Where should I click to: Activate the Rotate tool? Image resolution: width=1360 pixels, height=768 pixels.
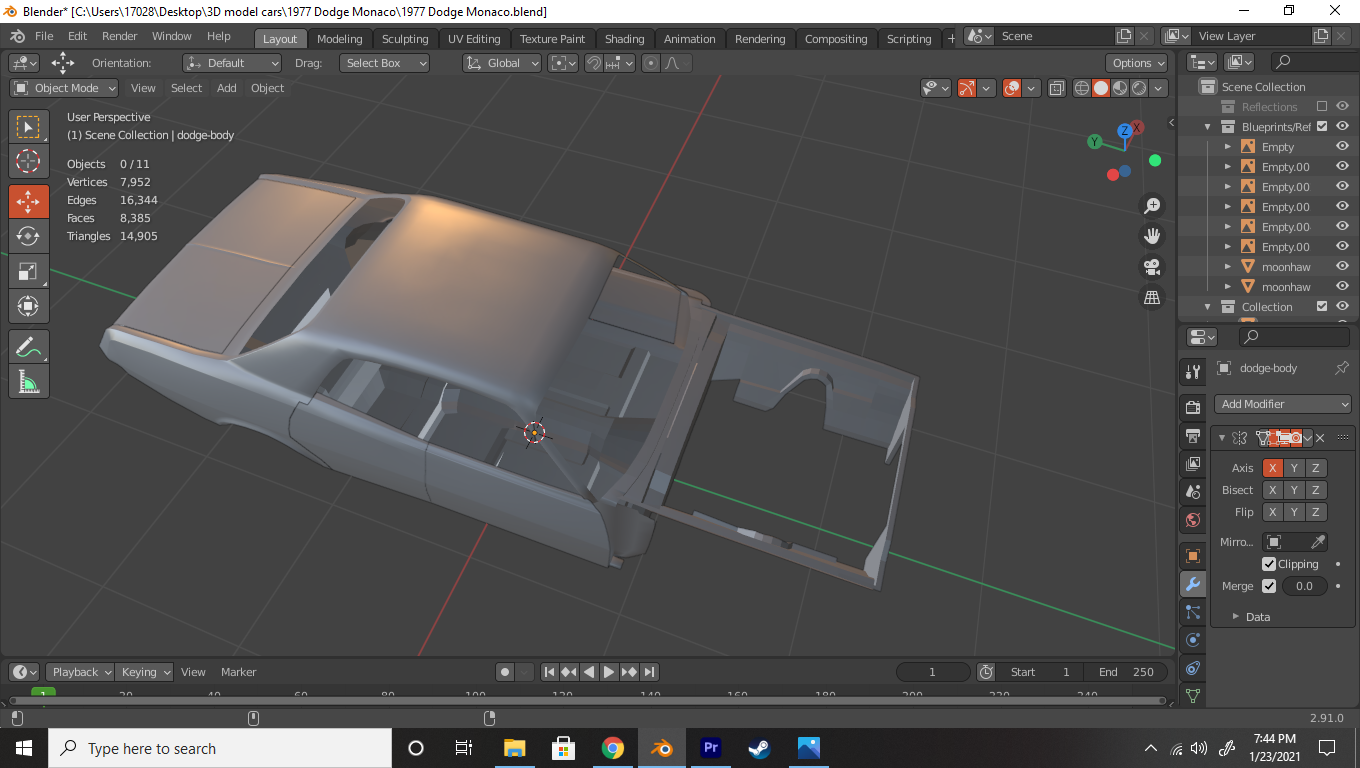coord(28,236)
